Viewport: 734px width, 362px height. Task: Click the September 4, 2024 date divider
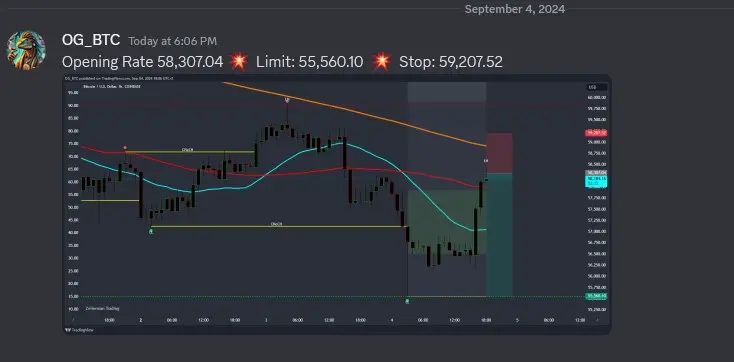click(x=514, y=9)
